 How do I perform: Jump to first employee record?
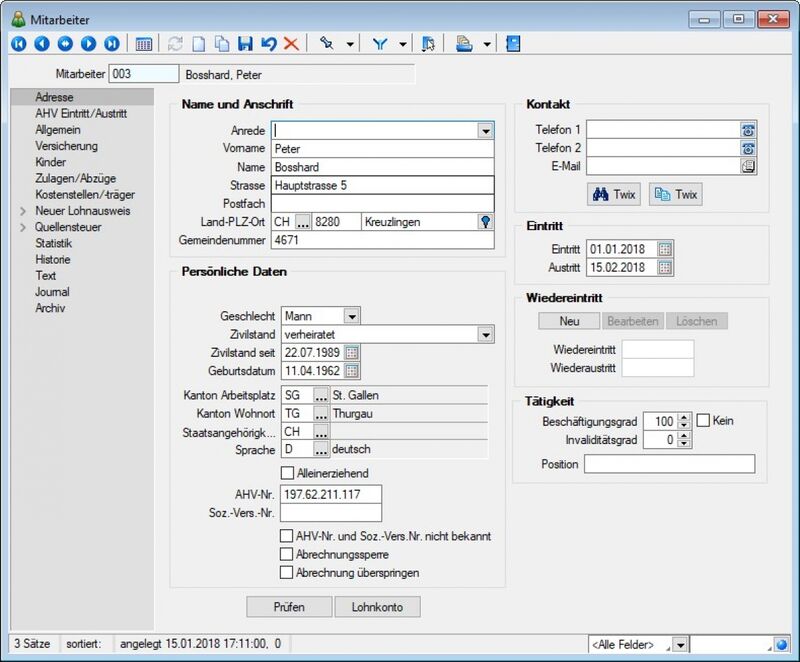[18, 44]
